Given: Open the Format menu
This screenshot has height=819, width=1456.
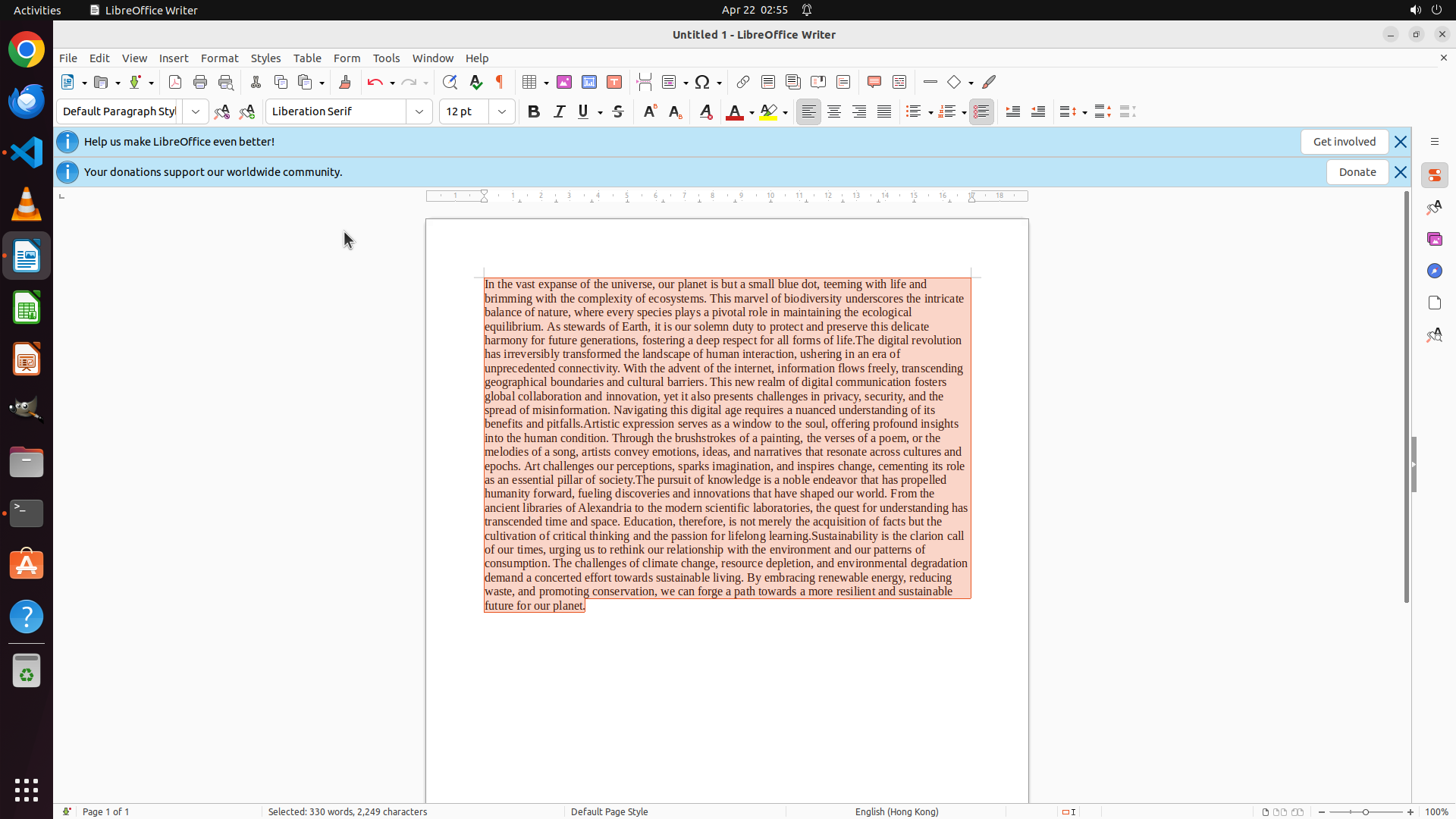Looking at the screenshot, I should 219,58.
